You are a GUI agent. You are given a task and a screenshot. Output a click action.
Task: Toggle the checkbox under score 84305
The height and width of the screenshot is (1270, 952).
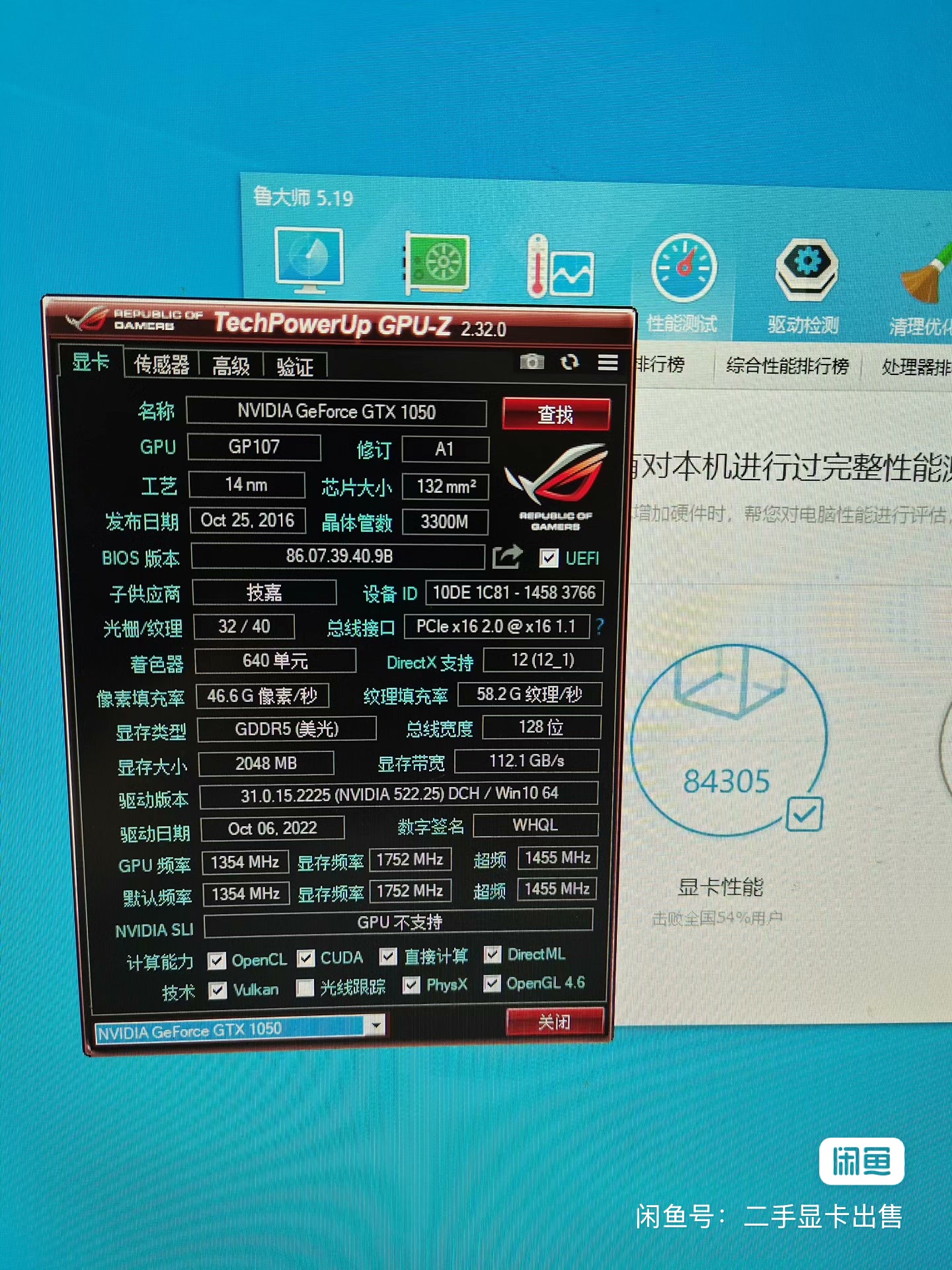click(805, 814)
